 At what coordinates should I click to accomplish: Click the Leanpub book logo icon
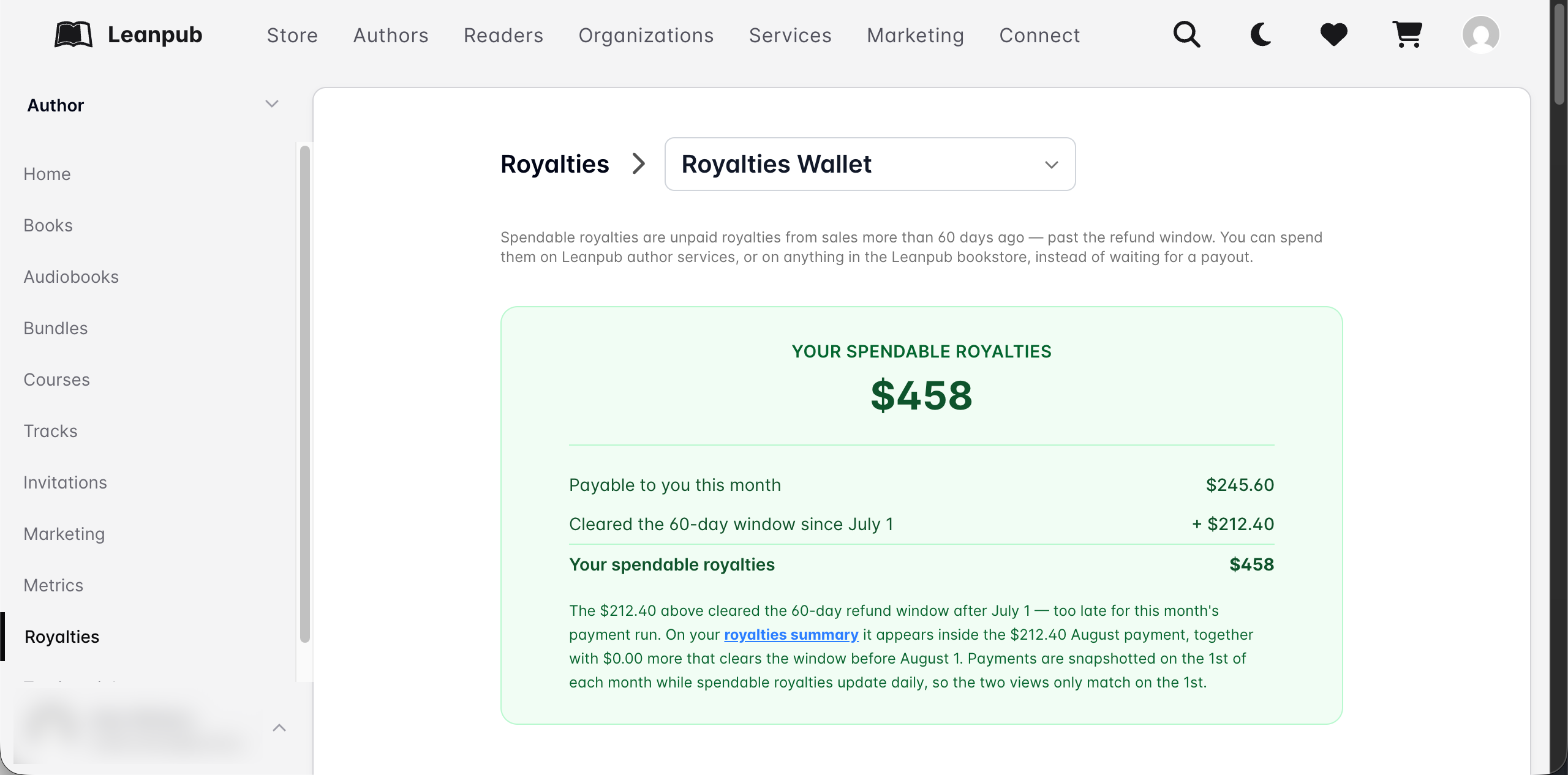click(73, 34)
